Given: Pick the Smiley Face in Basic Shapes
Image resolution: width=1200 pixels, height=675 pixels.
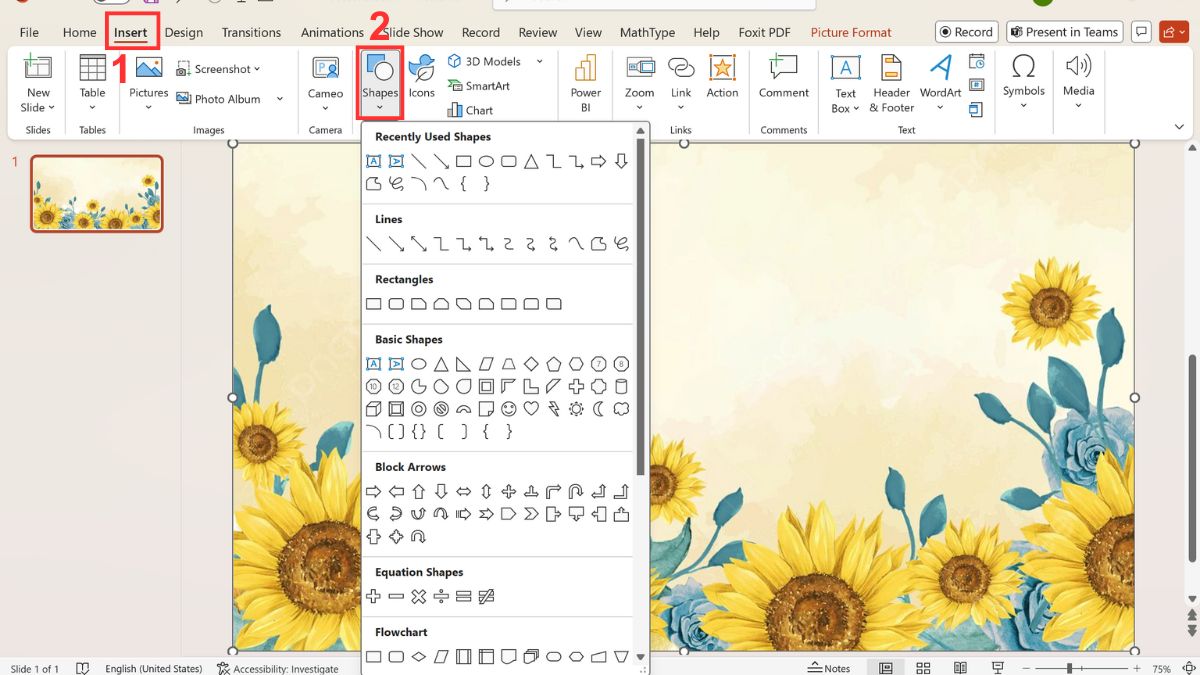Looking at the screenshot, I should tap(509, 409).
